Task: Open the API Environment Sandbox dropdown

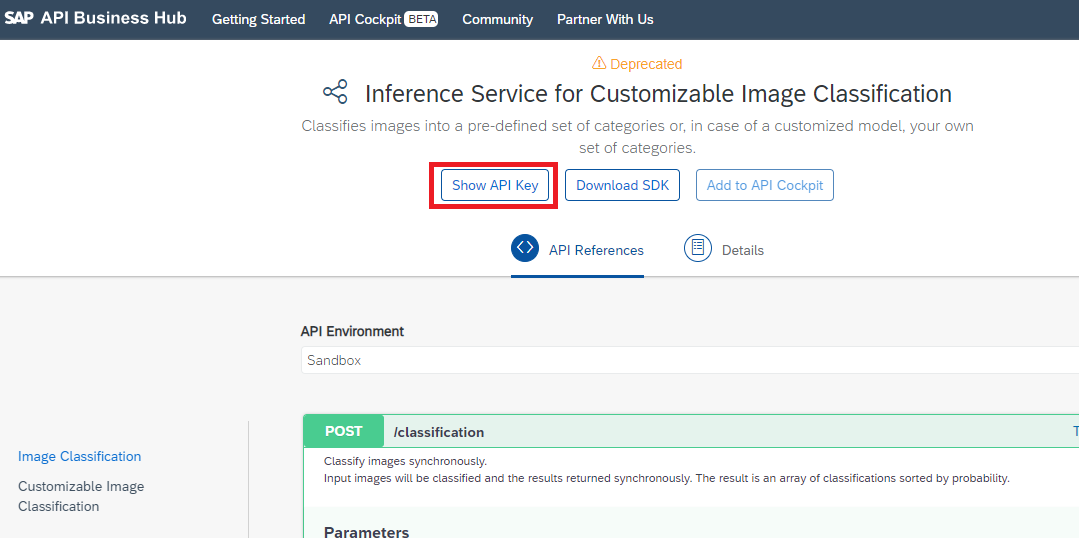Action: click(x=690, y=361)
